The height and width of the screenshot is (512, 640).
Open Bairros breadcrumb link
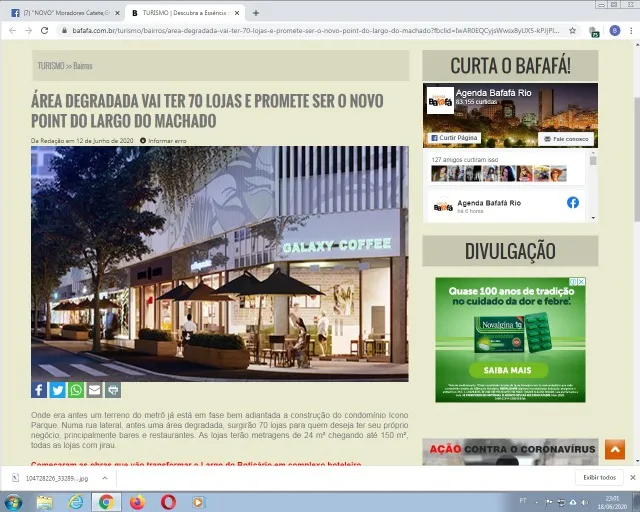83,66
